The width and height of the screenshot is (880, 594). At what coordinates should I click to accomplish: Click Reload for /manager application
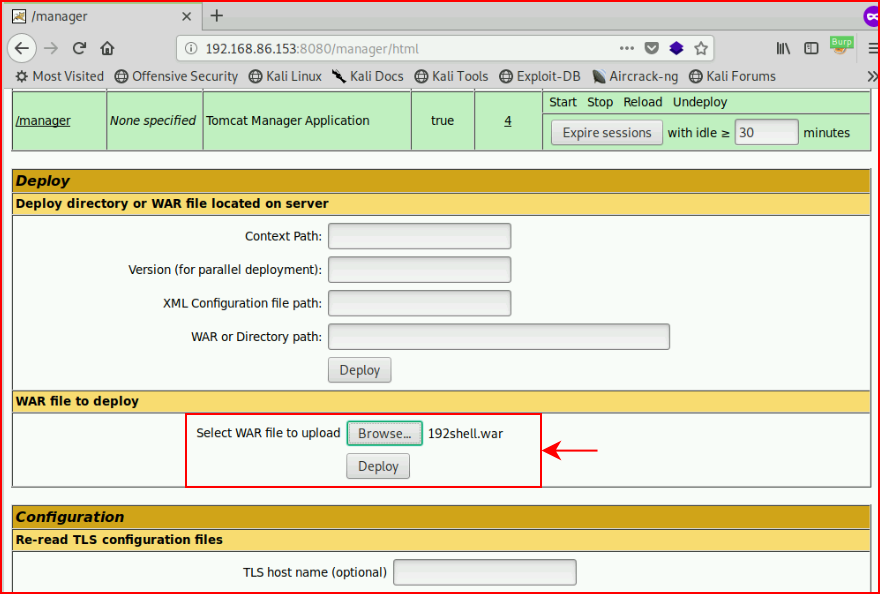click(x=643, y=102)
